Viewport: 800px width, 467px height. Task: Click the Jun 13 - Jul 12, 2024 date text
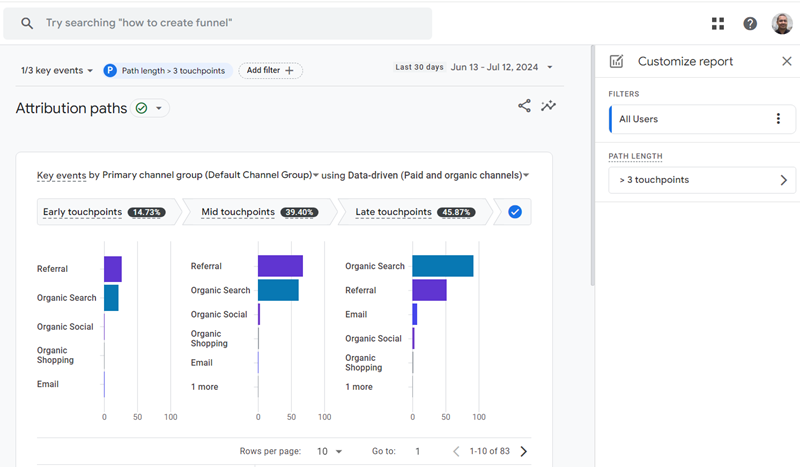[x=494, y=67]
